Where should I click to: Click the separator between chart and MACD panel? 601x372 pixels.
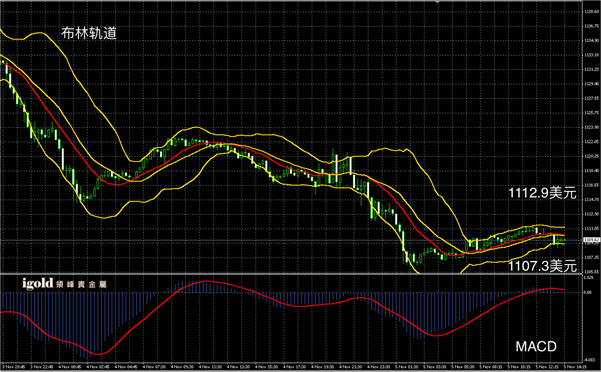pyautogui.click(x=291, y=274)
